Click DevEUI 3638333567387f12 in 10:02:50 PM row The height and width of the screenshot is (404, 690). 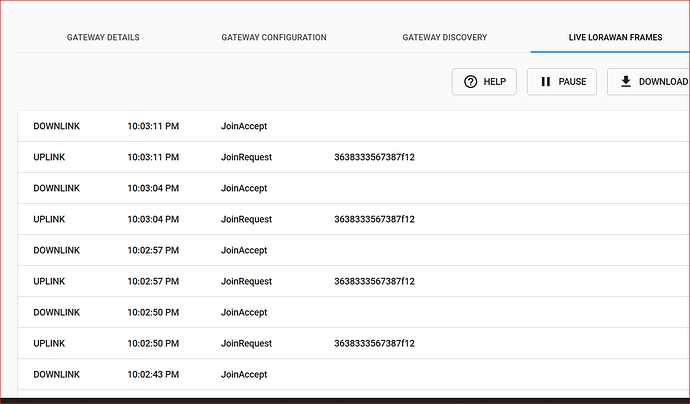(x=374, y=343)
